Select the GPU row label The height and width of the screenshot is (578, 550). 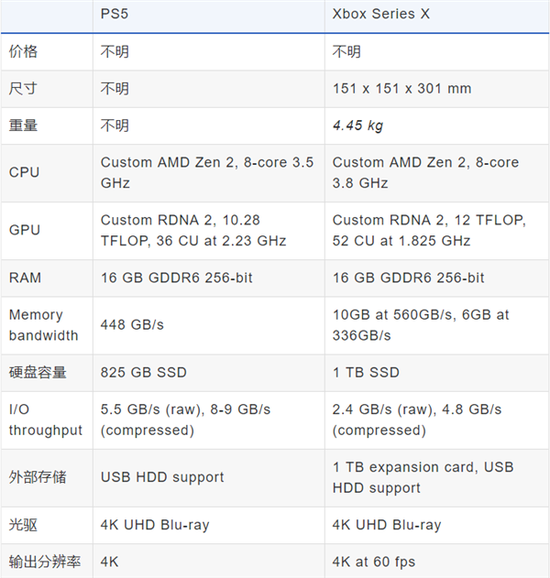[x=24, y=230]
